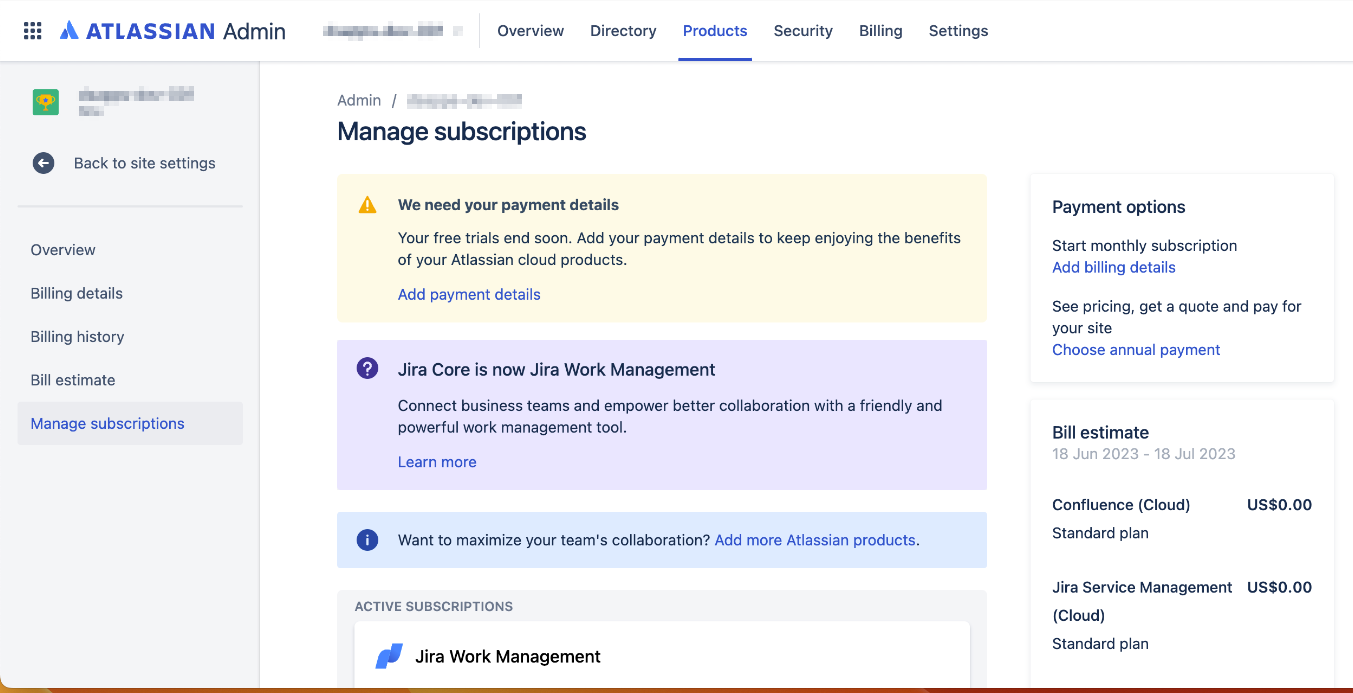Open the Billing tab in top navigation

[880, 31]
